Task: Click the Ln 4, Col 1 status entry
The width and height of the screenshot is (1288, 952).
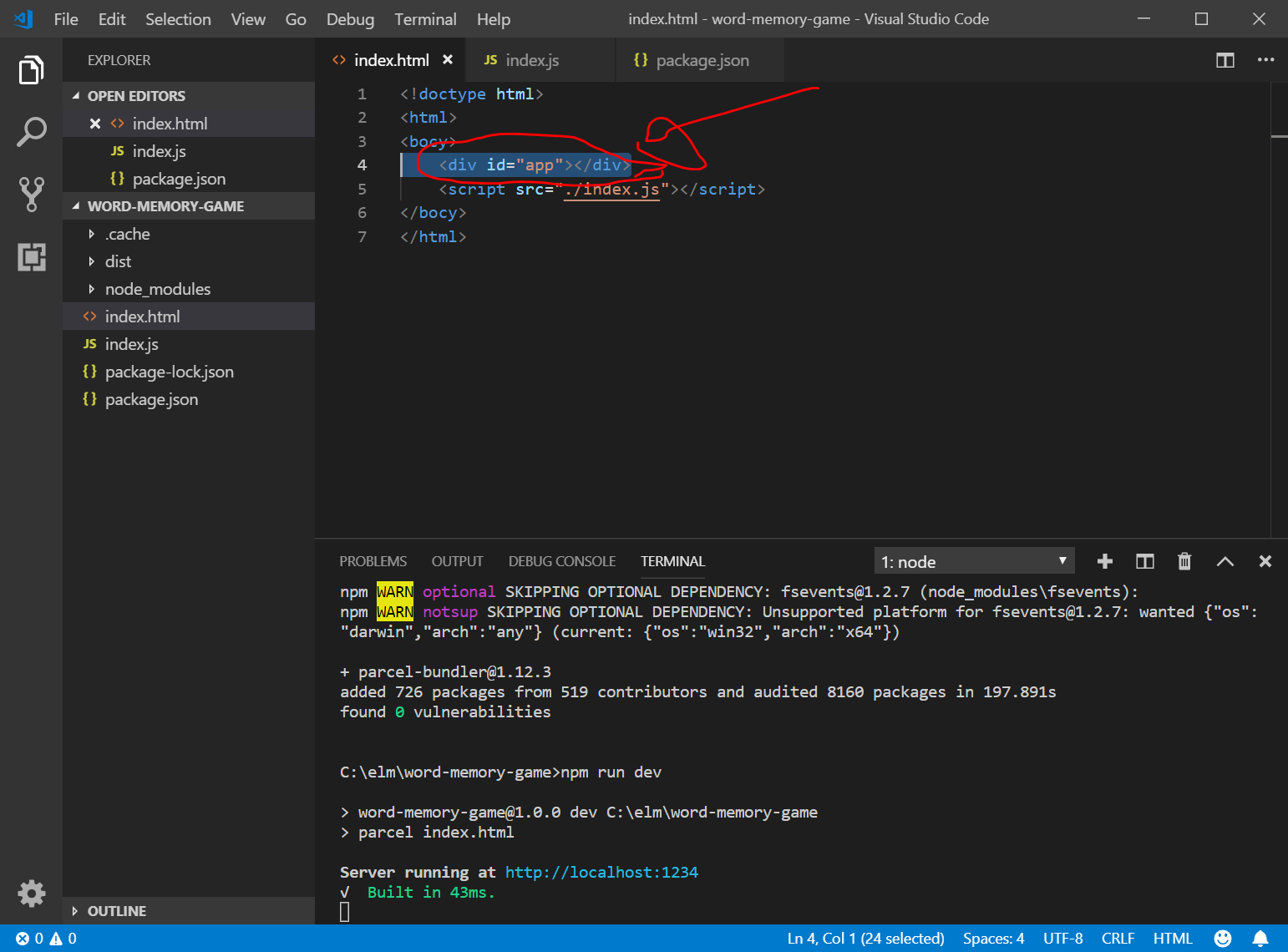Action: pos(865,939)
